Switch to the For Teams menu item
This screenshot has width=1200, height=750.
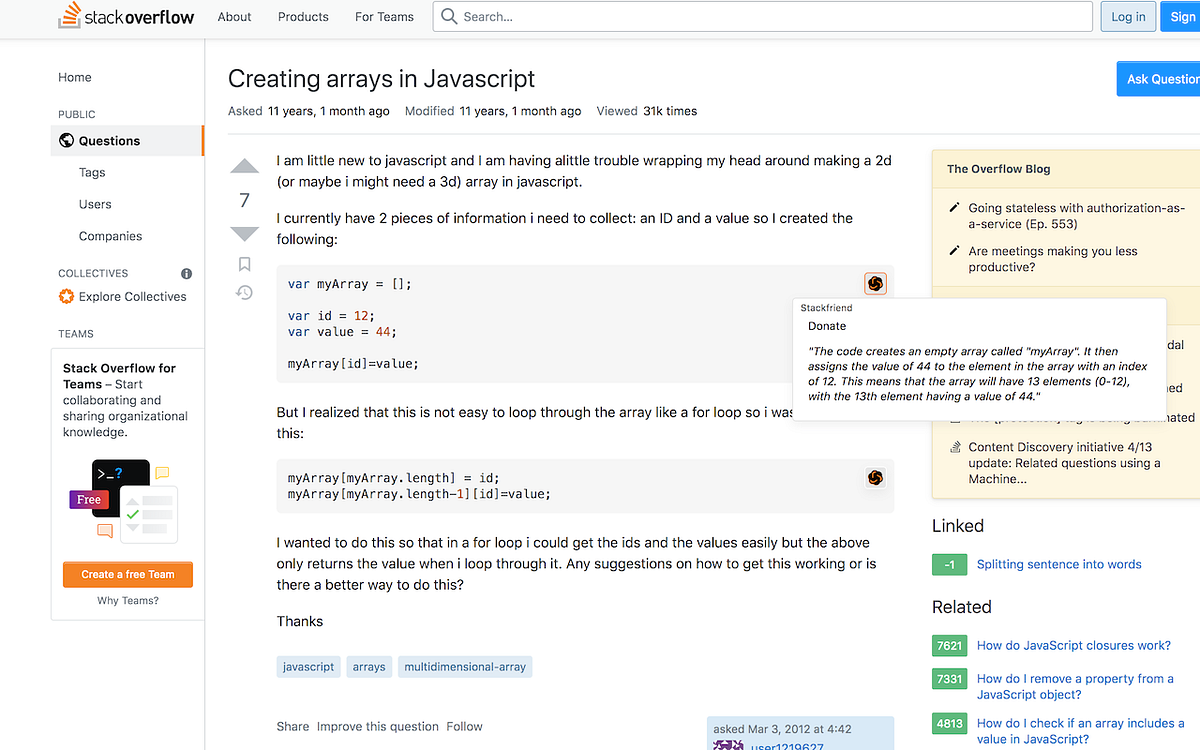384,16
